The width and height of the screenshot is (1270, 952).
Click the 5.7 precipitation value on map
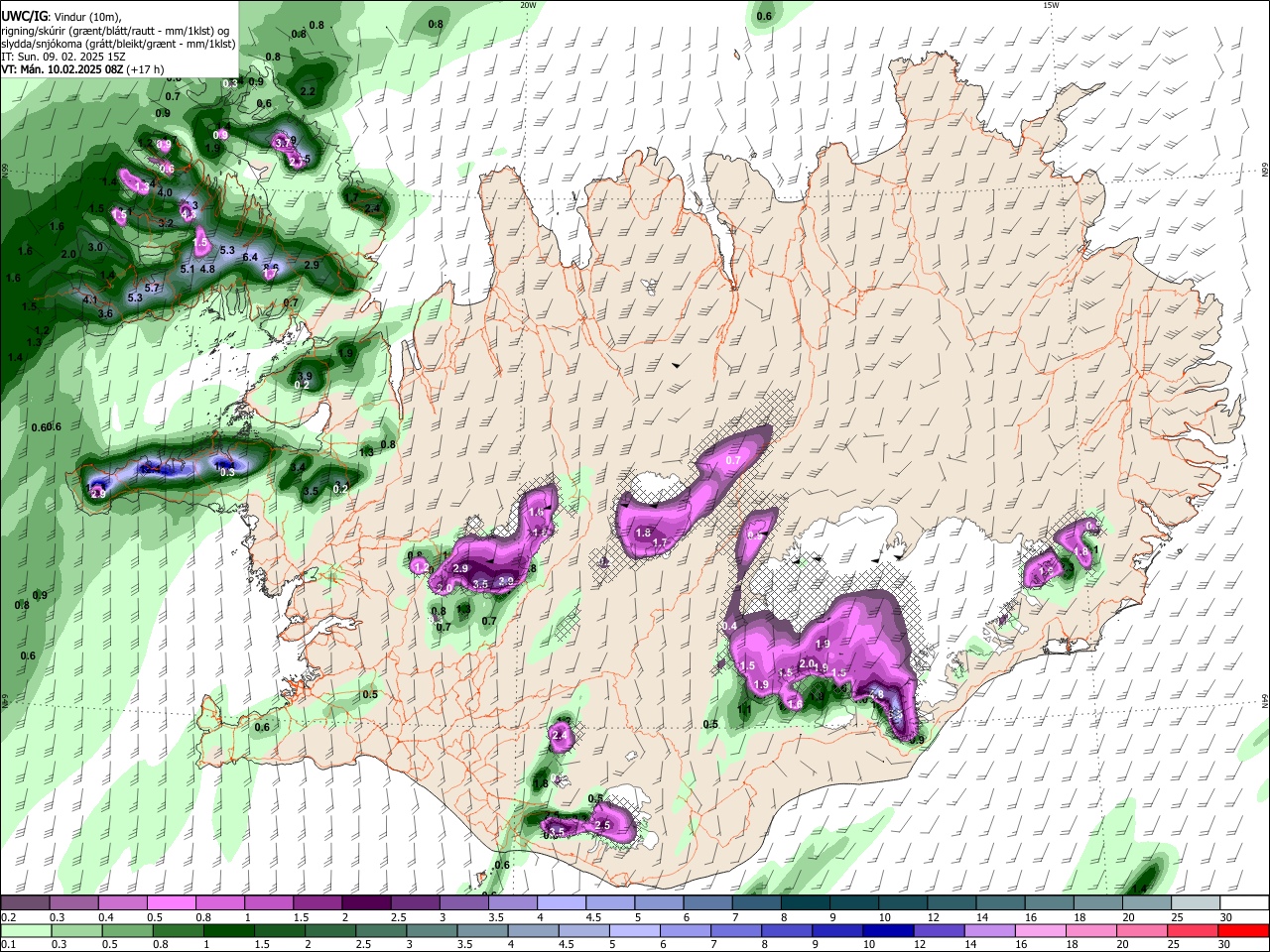click(x=152, y=288)
